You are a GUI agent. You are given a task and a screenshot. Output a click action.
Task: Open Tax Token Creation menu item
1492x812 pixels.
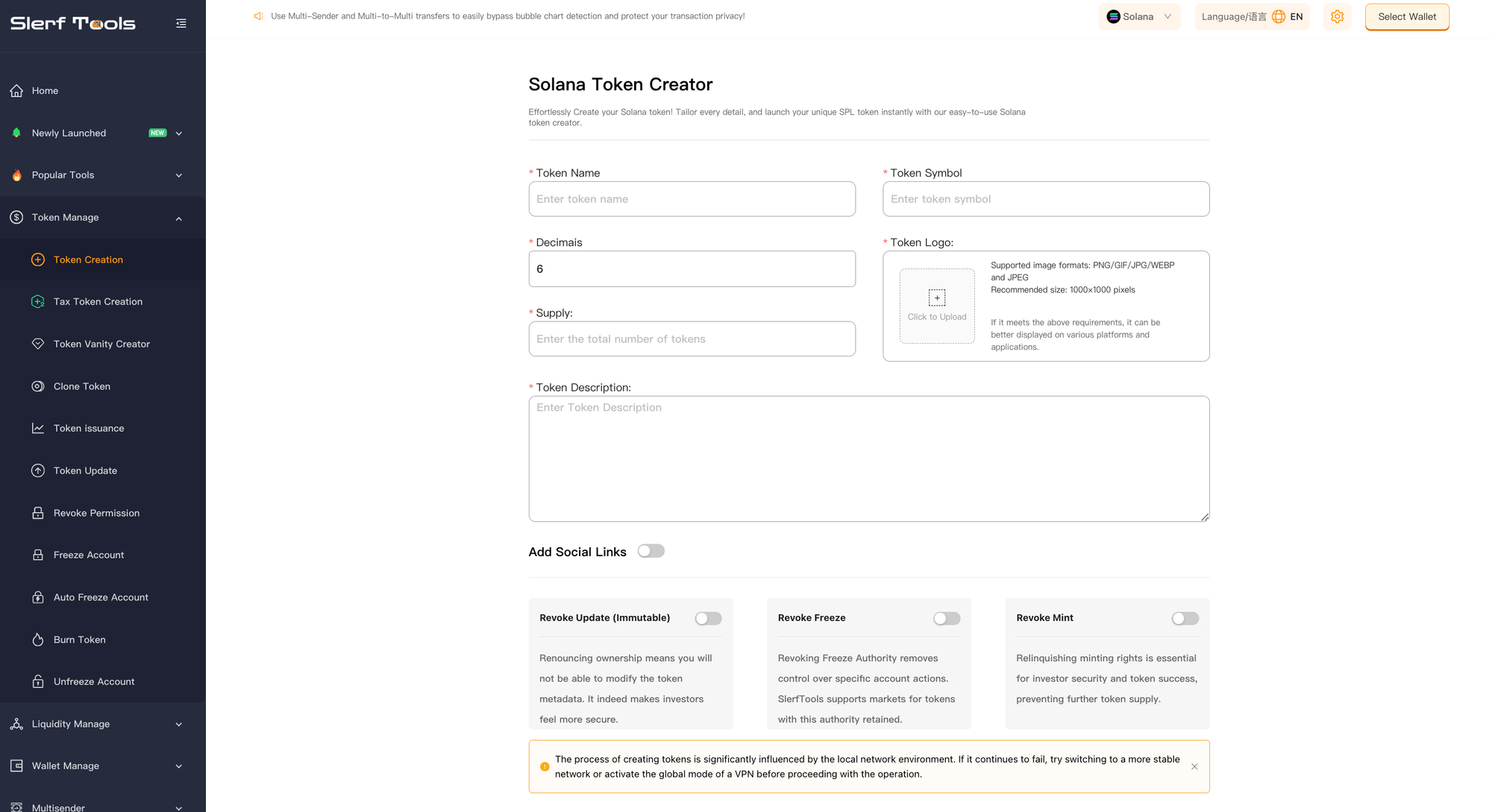point(98,301)
